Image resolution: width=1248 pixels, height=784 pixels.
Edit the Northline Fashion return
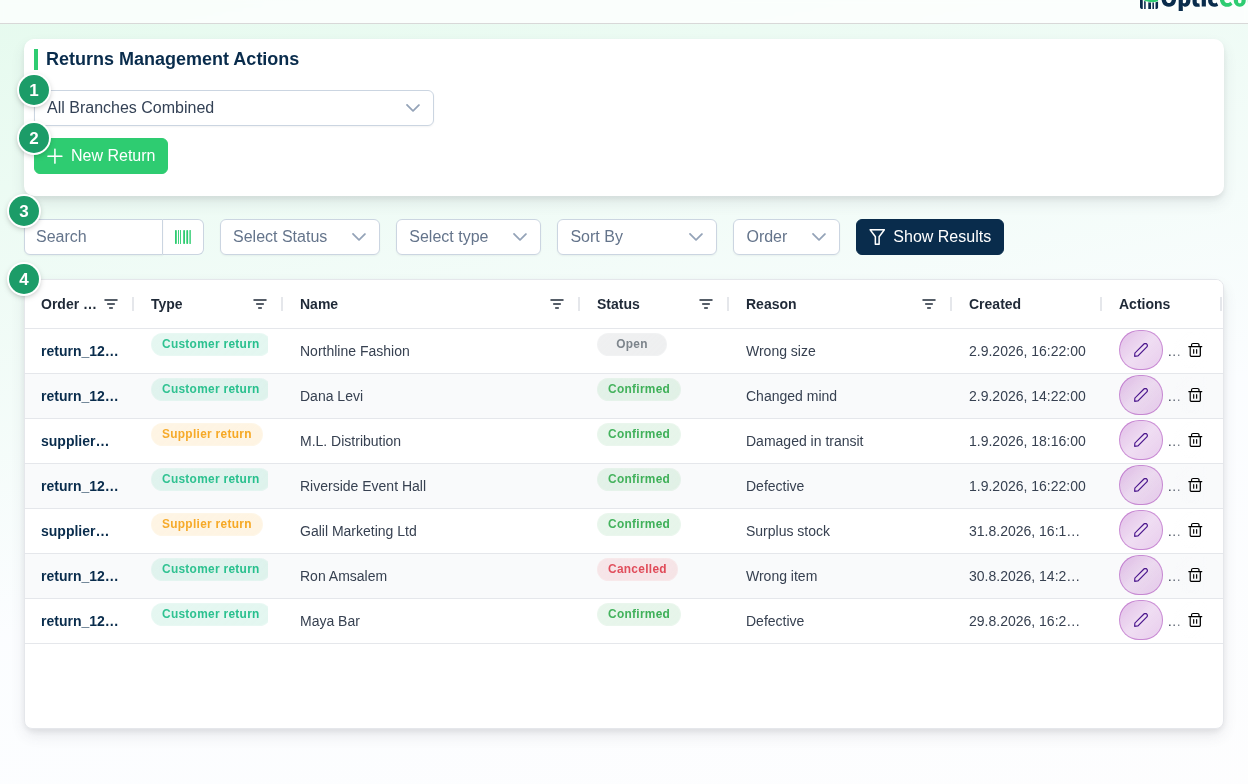point(1140,350)
